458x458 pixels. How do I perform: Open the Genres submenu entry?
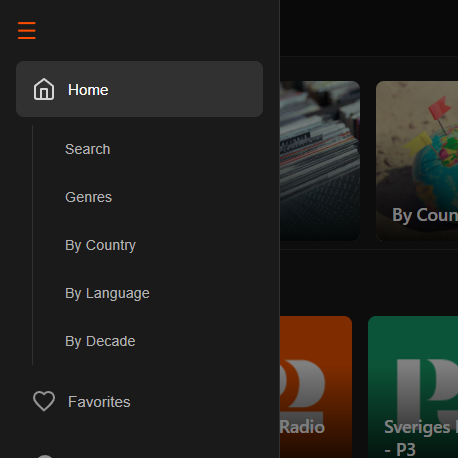coord(89,197)
